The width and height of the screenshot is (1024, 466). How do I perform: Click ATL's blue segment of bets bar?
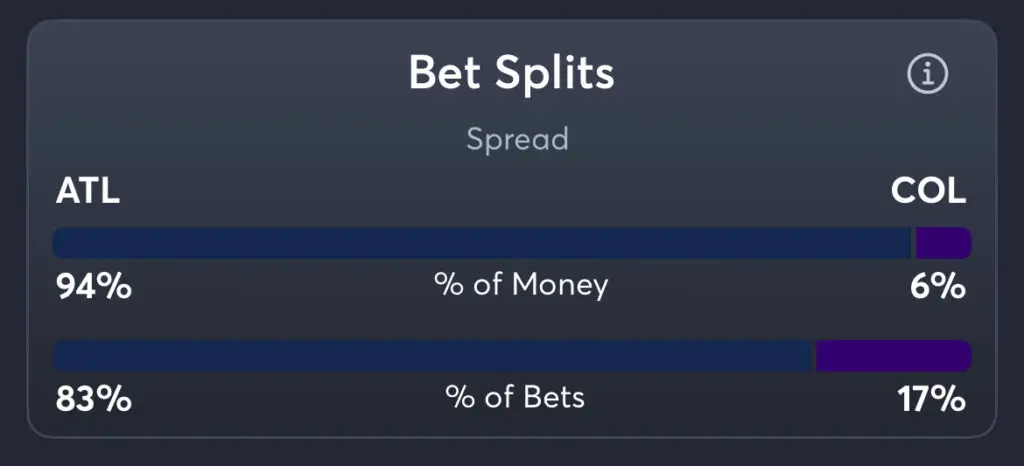(433, 356)
